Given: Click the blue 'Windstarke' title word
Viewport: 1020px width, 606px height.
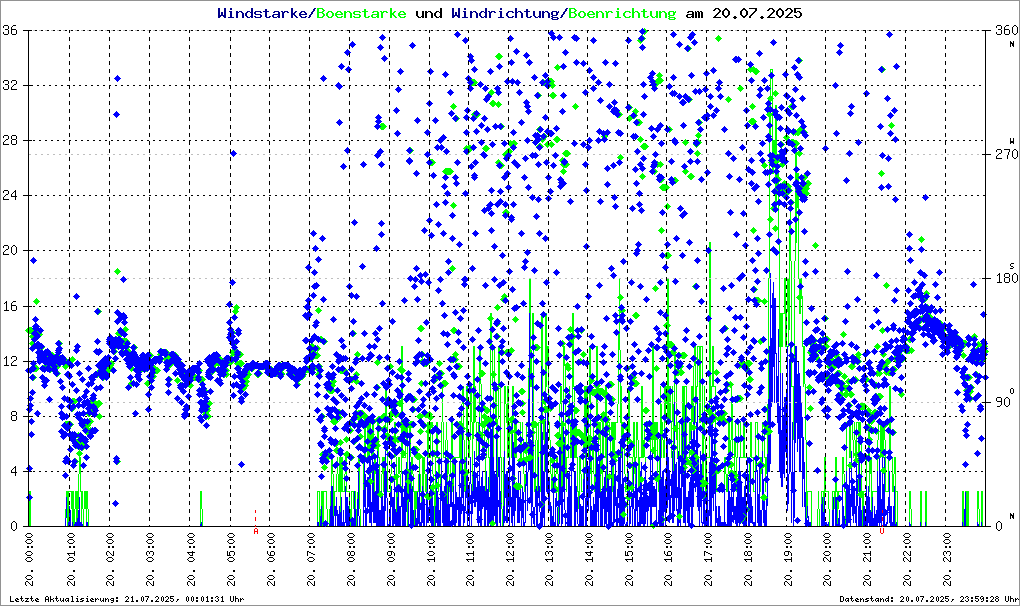Looking at the screenshot, I should pyautogui.click(x=262, y=13).
